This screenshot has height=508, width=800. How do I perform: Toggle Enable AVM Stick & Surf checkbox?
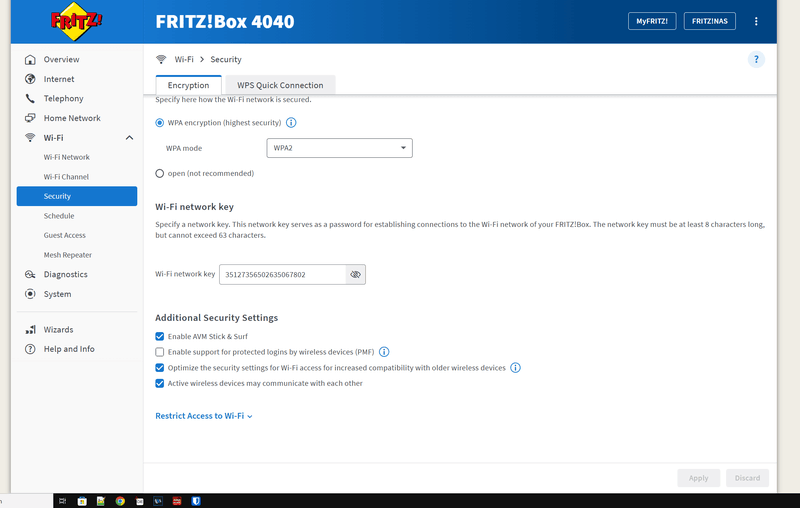pyautogui.click(x=160, y=336)
